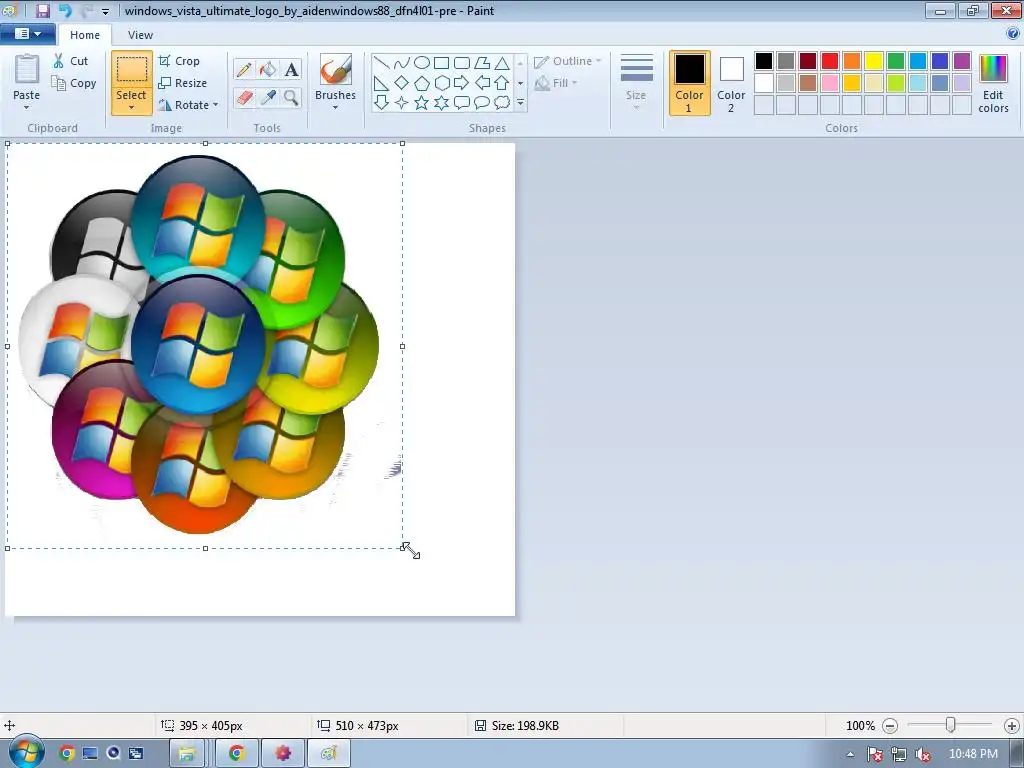Select the Fill with color bucket tool
Viewport: 1024px width, 768px height.
[x=268, y=69]
